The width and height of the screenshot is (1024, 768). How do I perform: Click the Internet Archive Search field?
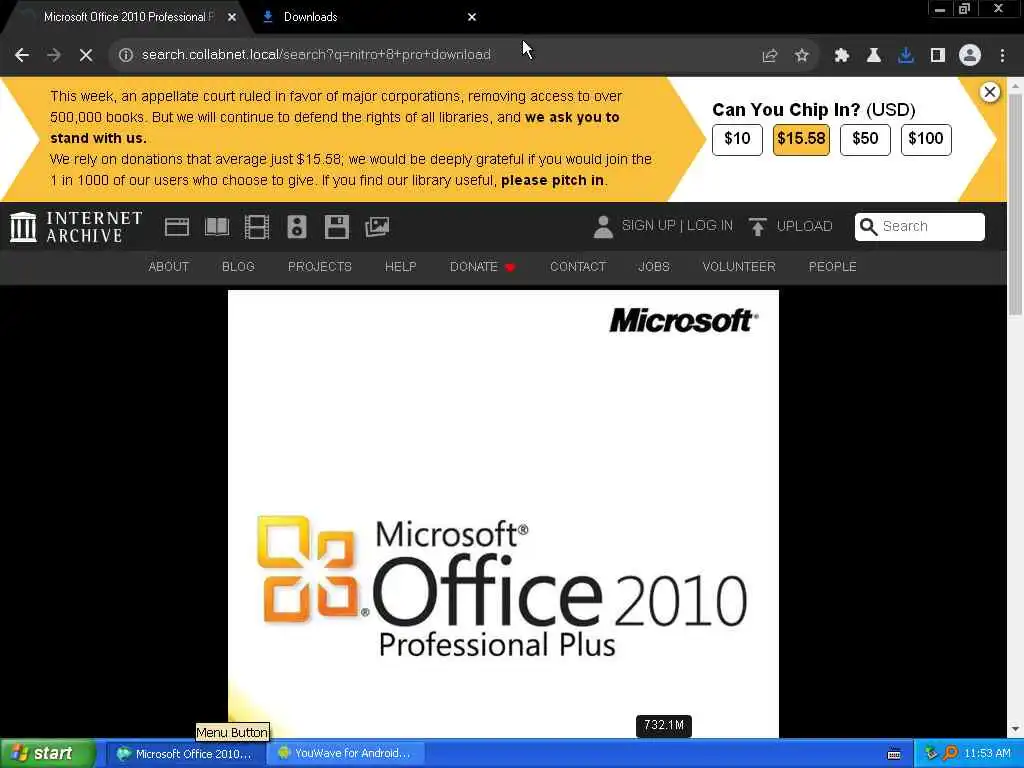pos(920,227)
